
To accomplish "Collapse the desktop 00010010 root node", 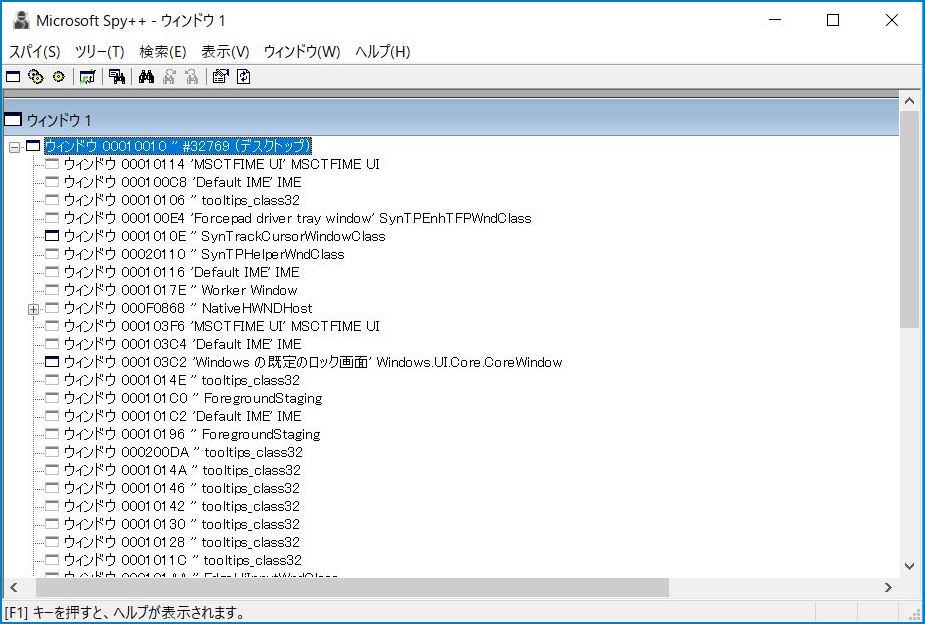I will (15, 147).
